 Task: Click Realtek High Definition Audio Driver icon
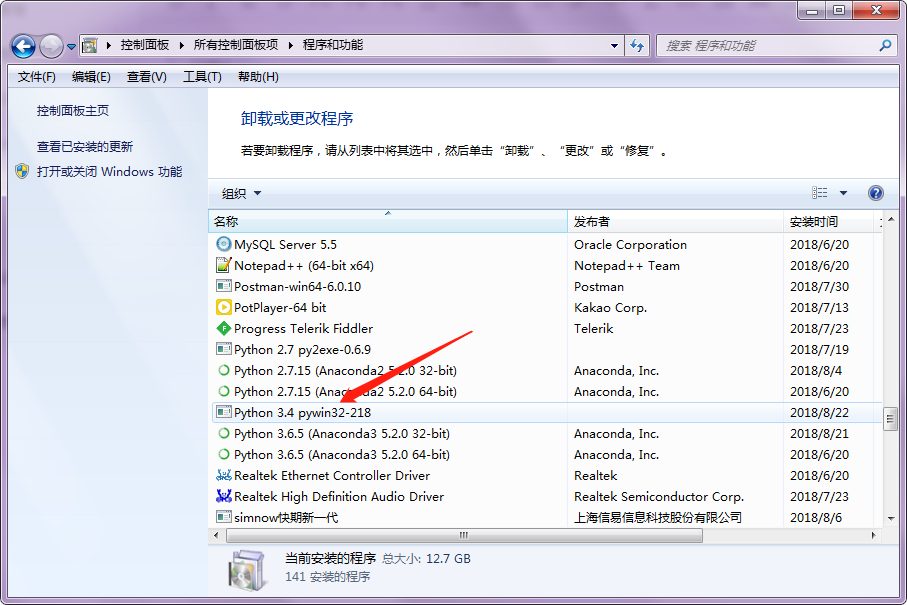tap(223, 496)
